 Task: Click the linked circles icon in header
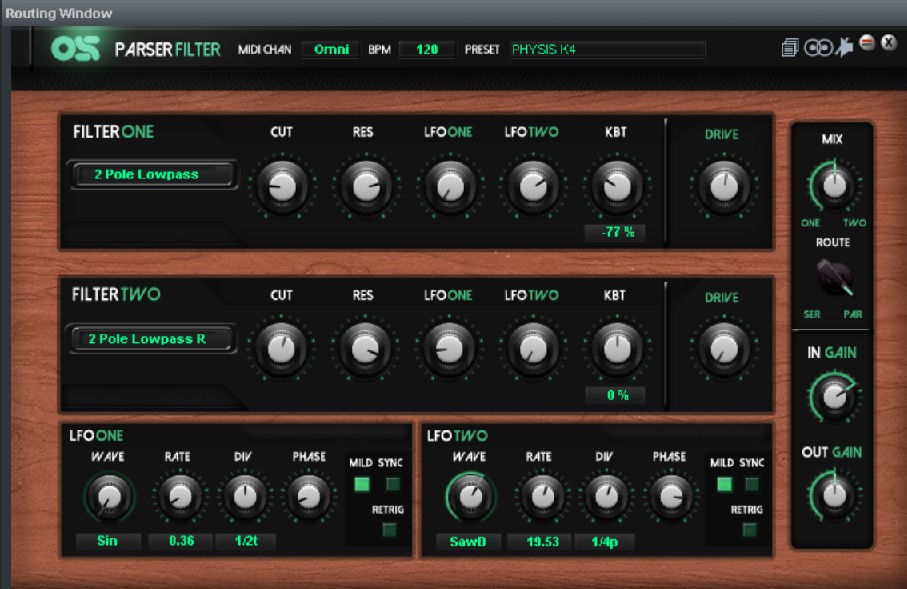pos(818,48)
